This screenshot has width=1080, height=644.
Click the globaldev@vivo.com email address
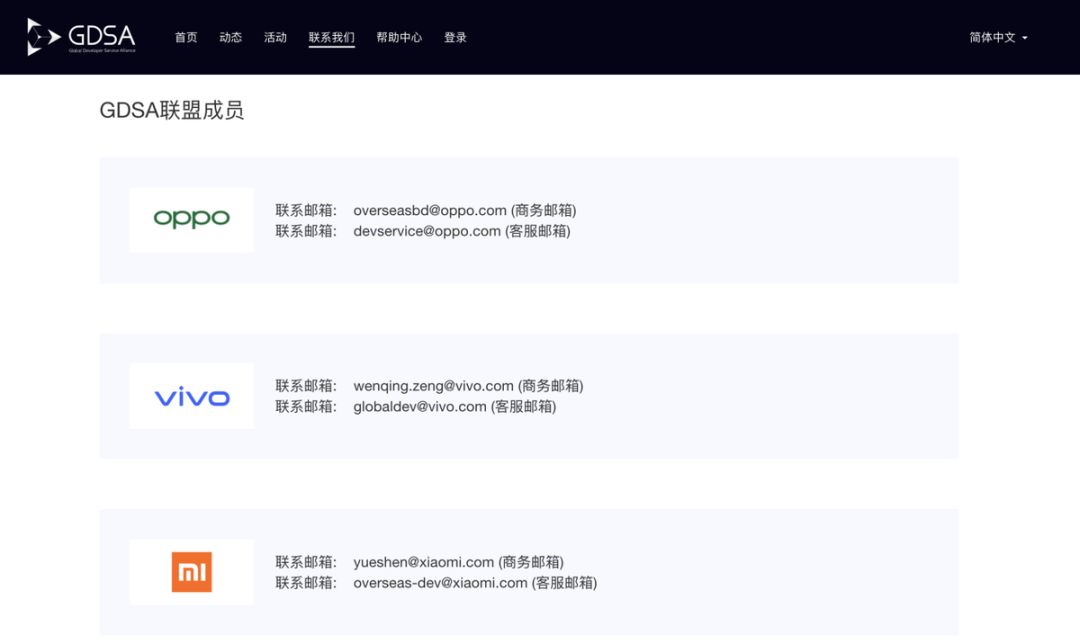coord(420,407)
